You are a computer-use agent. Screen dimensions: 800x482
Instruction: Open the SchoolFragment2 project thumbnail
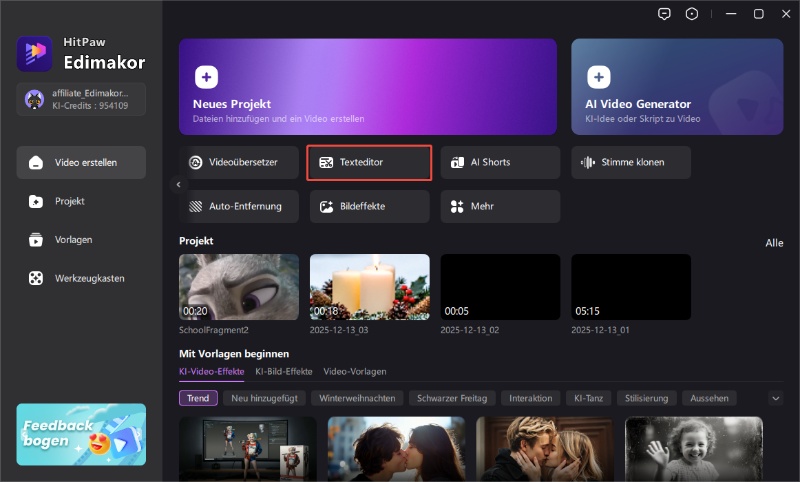coord(239,287)
